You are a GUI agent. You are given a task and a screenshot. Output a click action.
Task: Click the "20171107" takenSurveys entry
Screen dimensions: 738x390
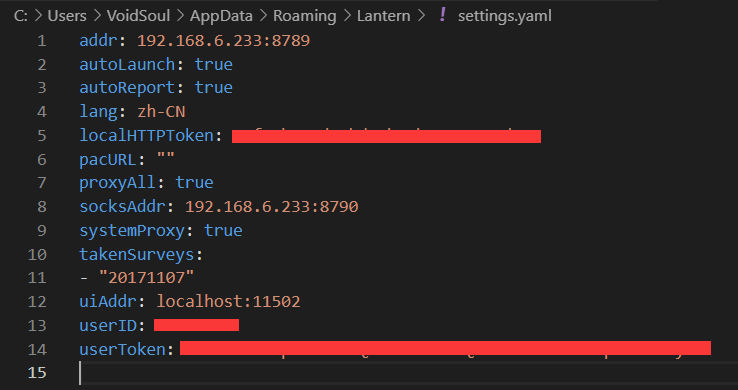pyautogui.click(x=146, y=278)
